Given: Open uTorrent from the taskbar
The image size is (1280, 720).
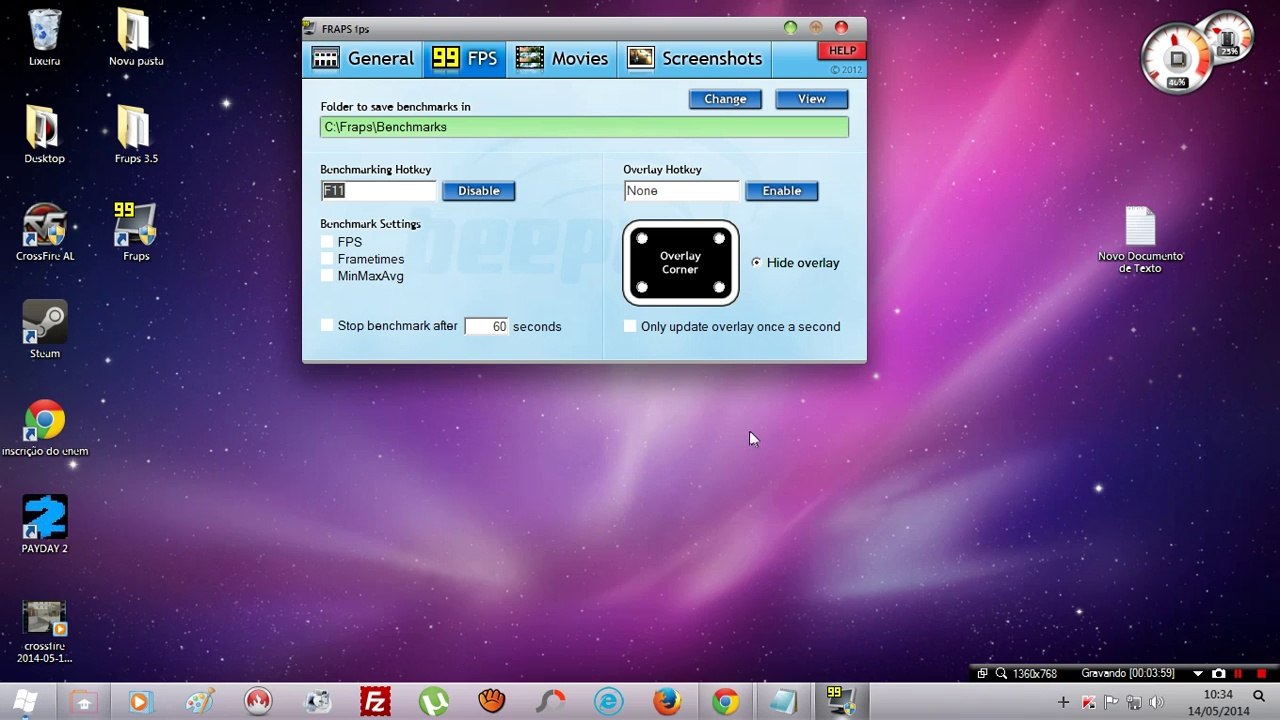Looking at the screenshot, I should pos(433,702).
